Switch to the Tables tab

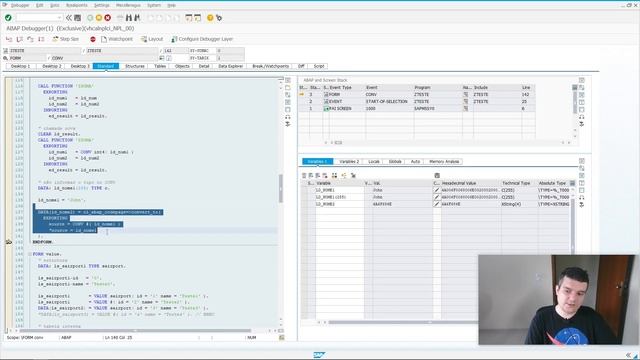point(160,66)
